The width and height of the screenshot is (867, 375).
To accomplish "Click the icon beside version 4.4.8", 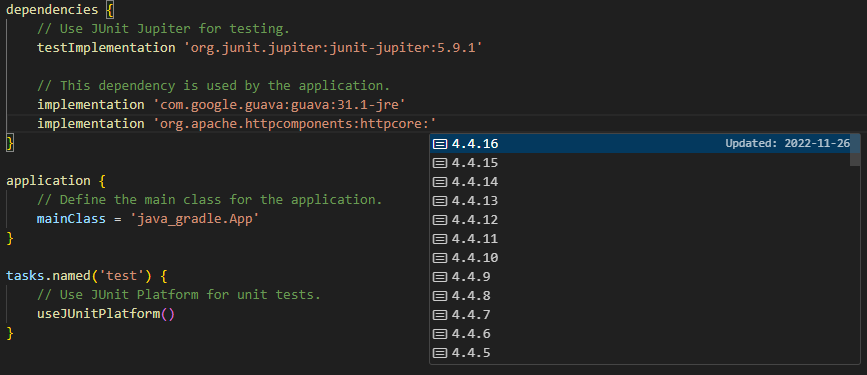I will (440, 295).
